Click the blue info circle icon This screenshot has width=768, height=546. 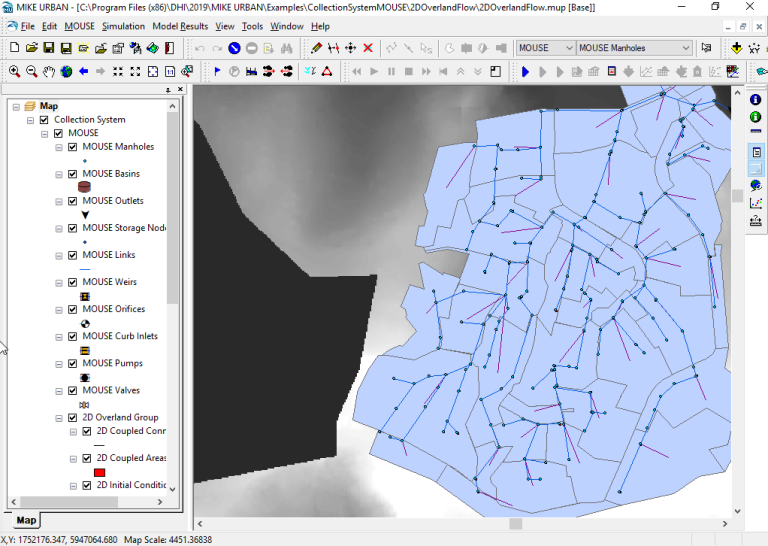(755, 99)
